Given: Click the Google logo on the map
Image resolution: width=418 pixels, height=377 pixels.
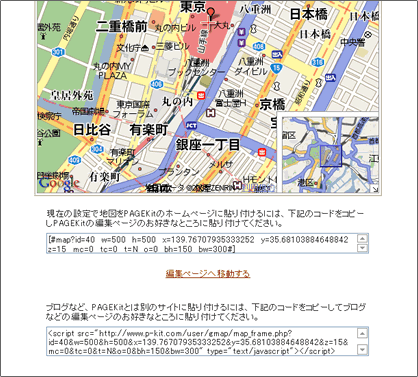Looking at the screenshot, I should (x=59, y=183).
